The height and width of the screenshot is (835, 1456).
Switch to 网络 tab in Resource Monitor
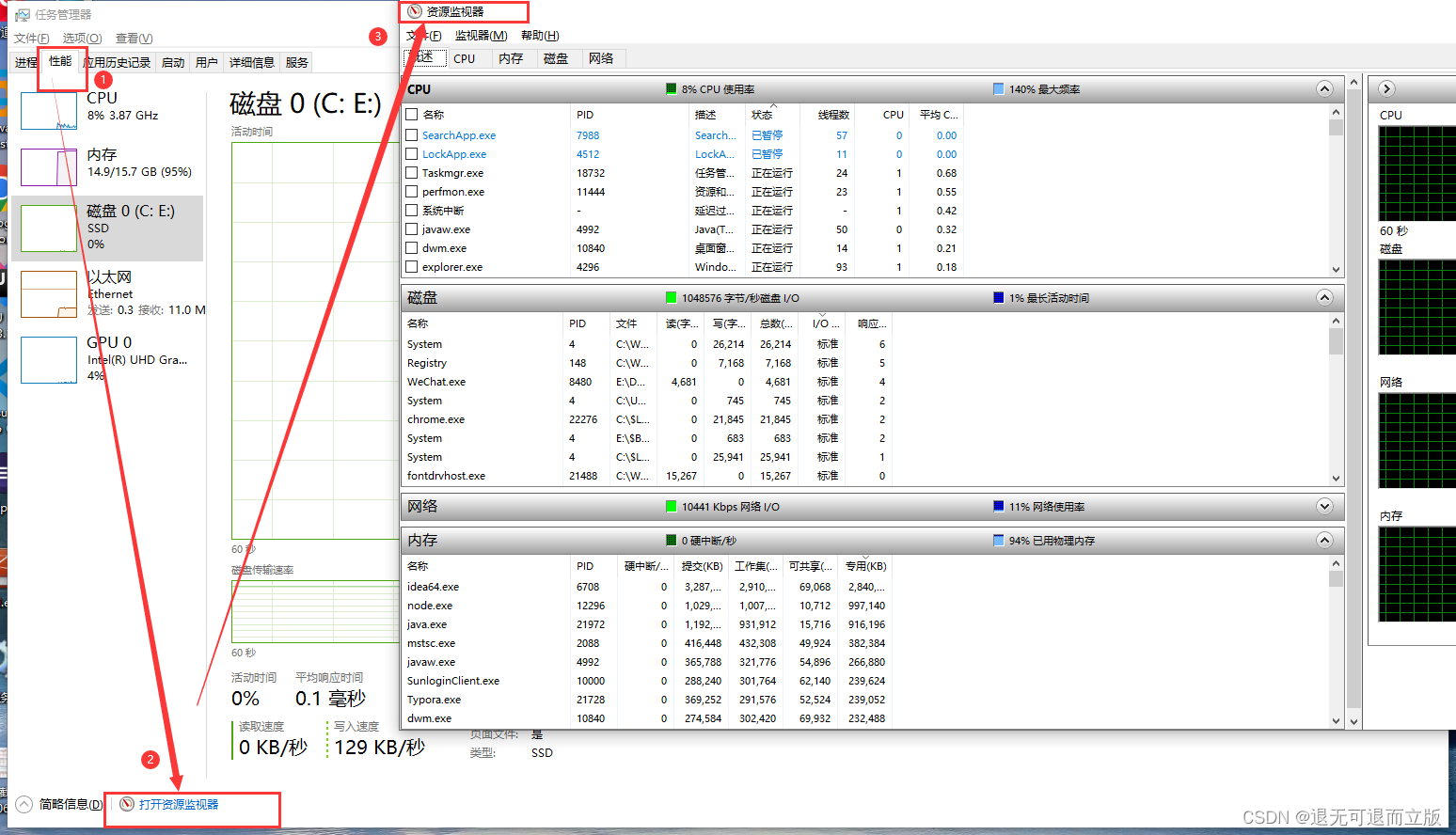coord(601,58)
